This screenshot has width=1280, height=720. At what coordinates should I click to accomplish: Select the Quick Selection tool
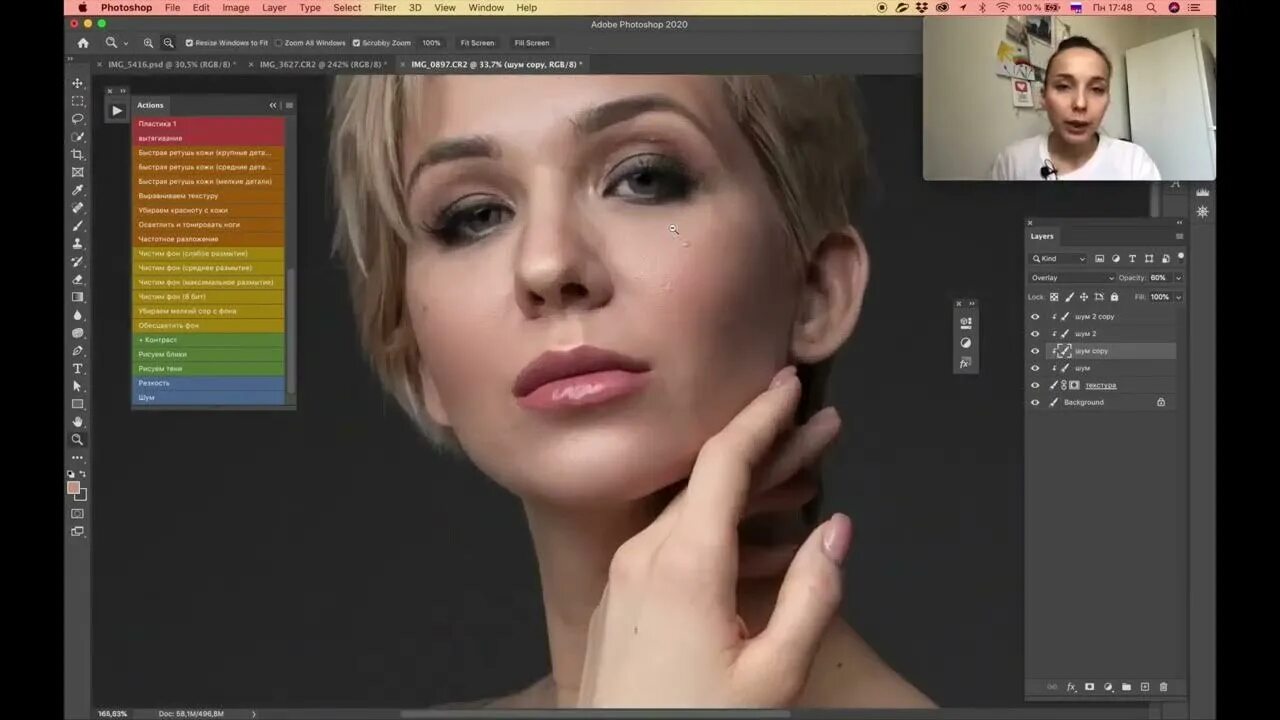(x=77, y=137)
